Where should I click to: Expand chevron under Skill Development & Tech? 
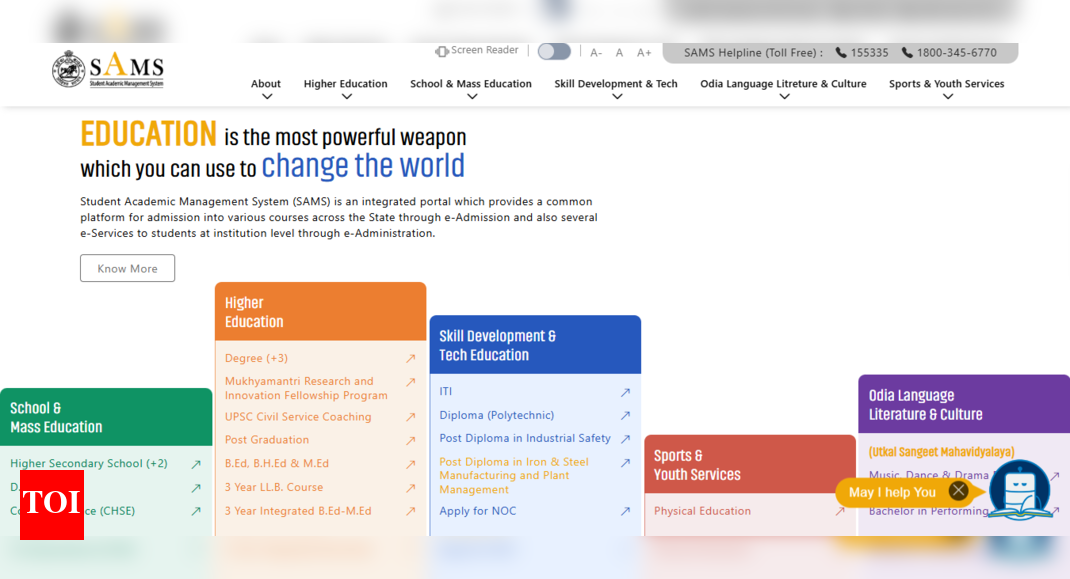(617, 97)
